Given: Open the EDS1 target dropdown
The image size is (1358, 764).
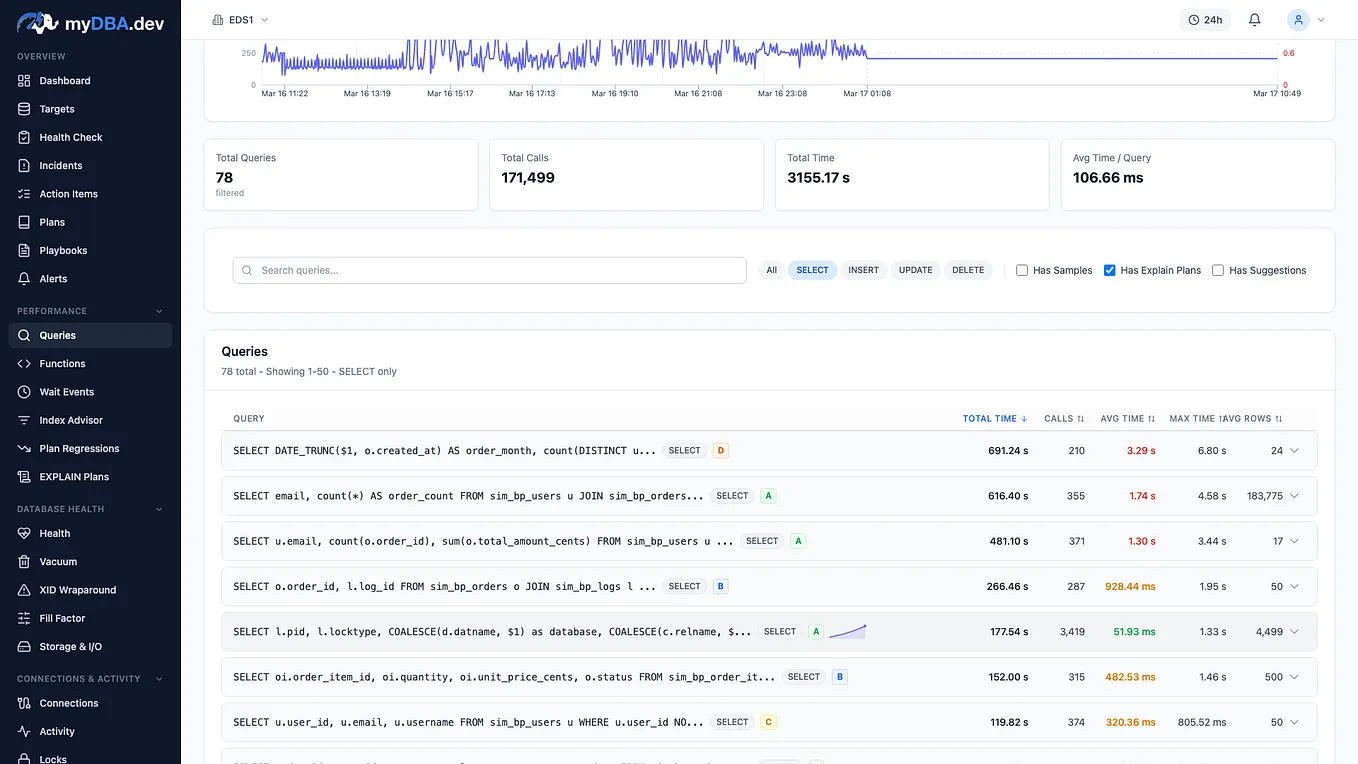Looking at the screenshot, I should [241, 20].
